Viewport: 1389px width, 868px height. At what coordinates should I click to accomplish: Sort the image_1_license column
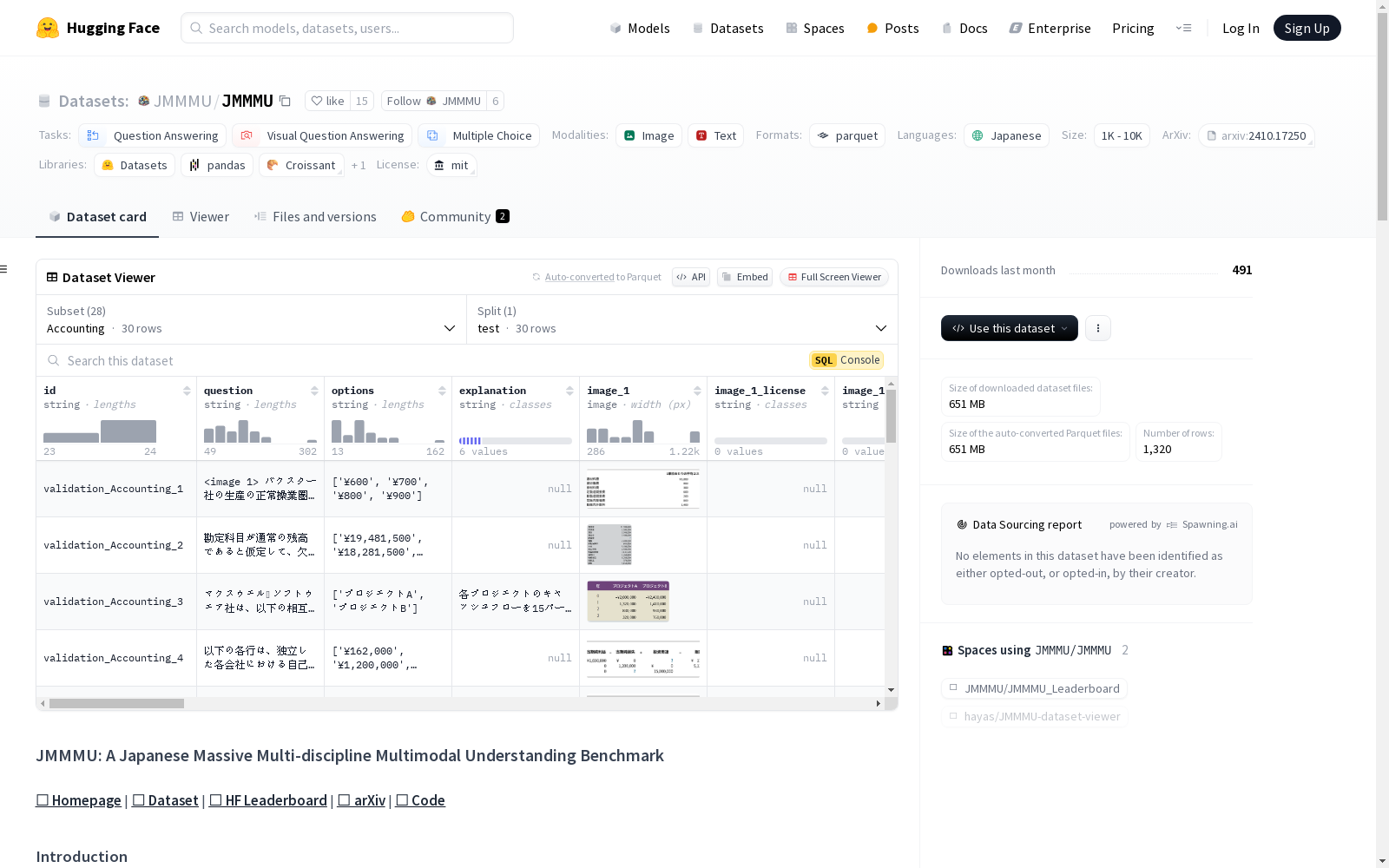click(x=825, y=391)
